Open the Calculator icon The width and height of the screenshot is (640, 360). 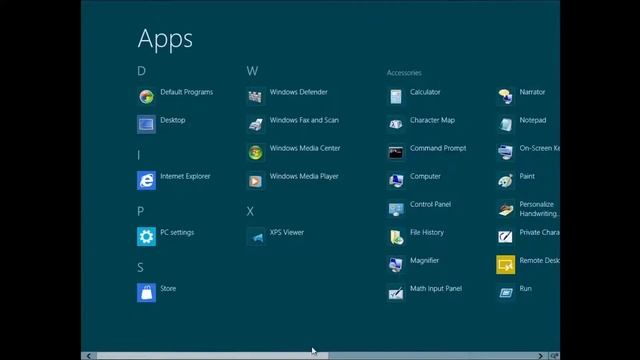tap(396, 97)
